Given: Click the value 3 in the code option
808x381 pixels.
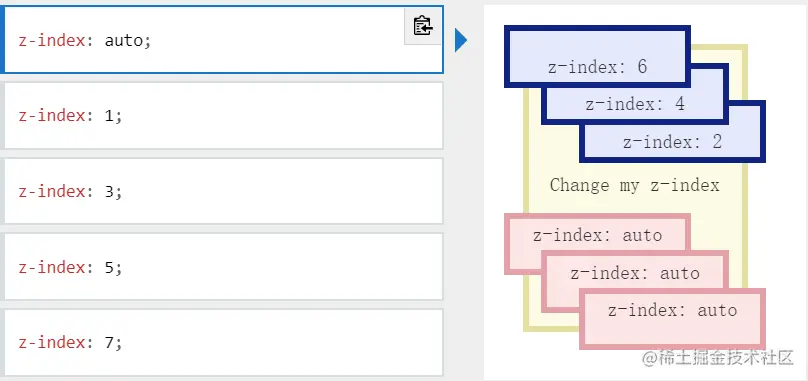Looking at the screenshot, I should point(109,191).
